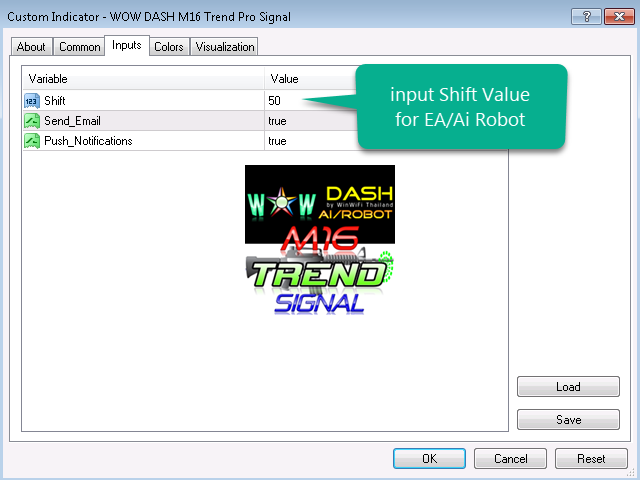The width and height of the screenshot is (640, 480).
Task: Select the Shift variable name
Action: point(55,101)
